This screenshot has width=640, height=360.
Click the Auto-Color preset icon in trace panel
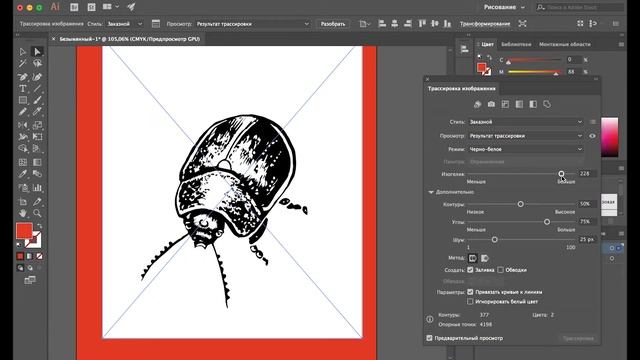477,104
